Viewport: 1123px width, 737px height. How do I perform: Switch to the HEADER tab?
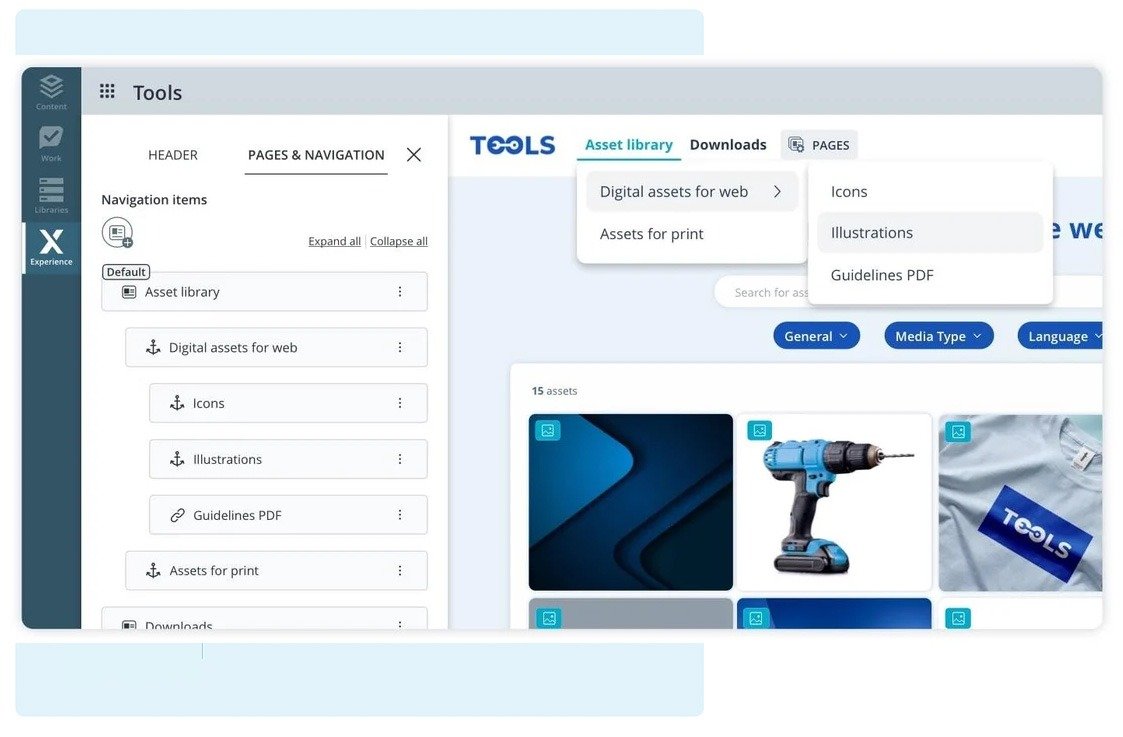(x=173, y=155)
